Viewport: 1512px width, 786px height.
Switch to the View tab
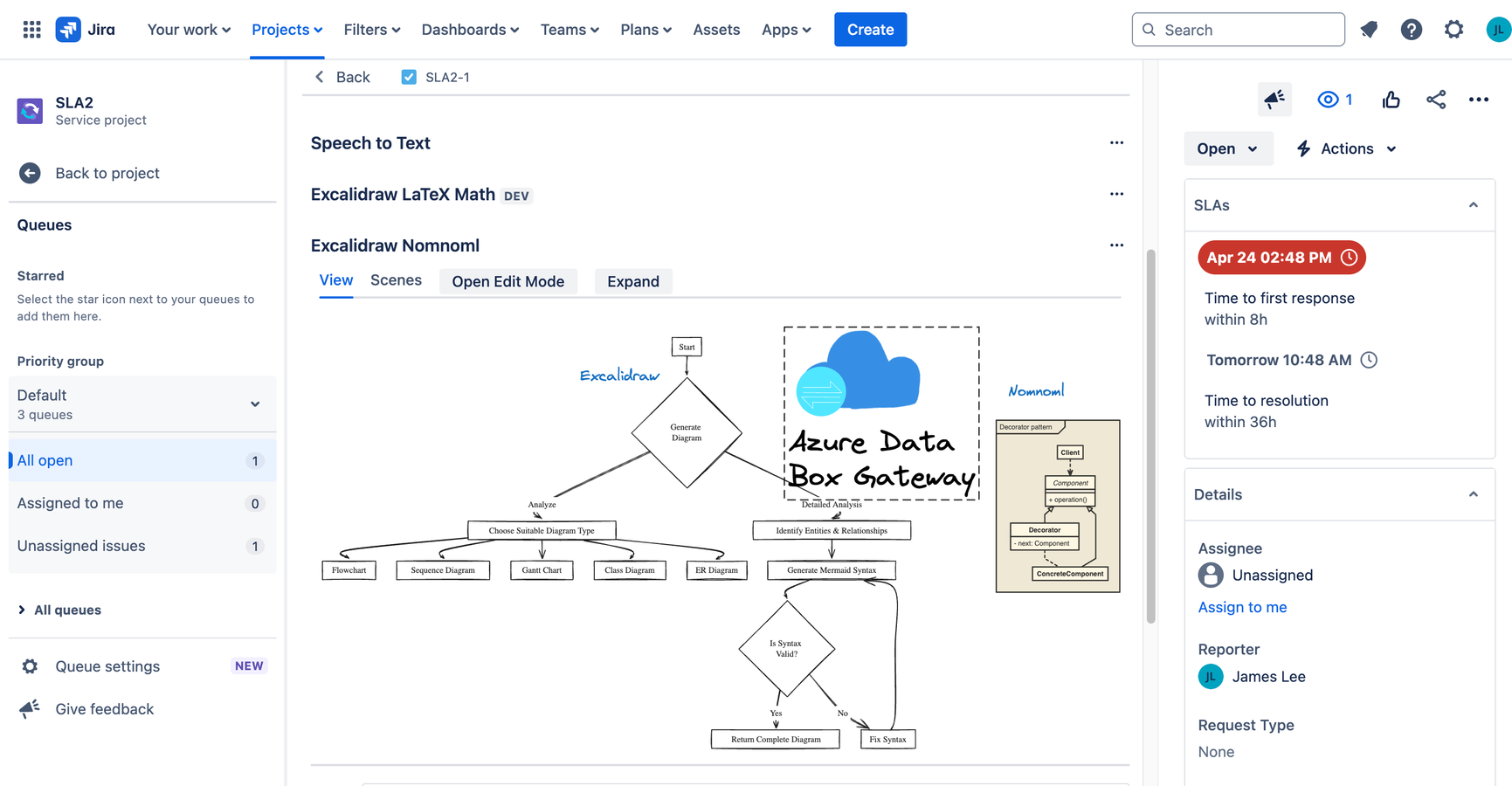tap(336, 280)
